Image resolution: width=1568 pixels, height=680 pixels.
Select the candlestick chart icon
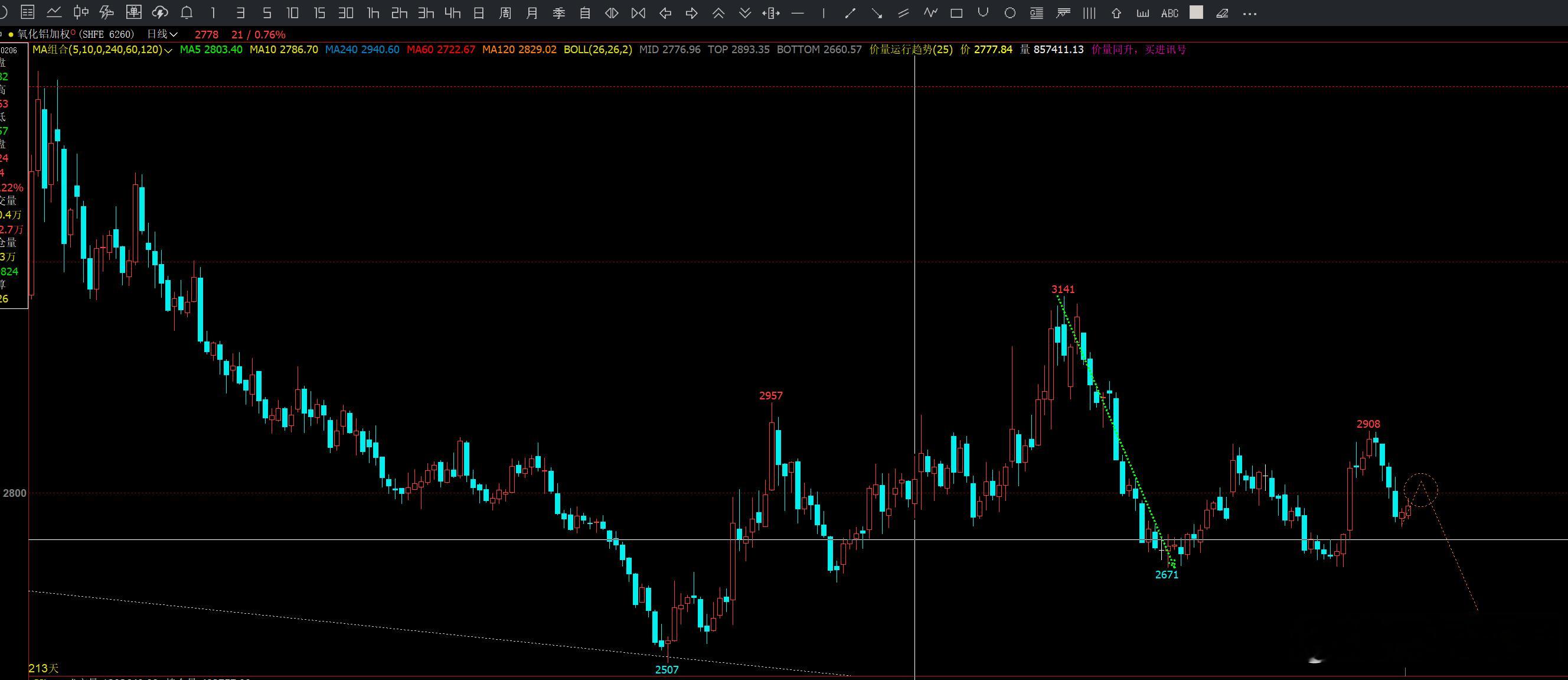[x=80, y=13]
